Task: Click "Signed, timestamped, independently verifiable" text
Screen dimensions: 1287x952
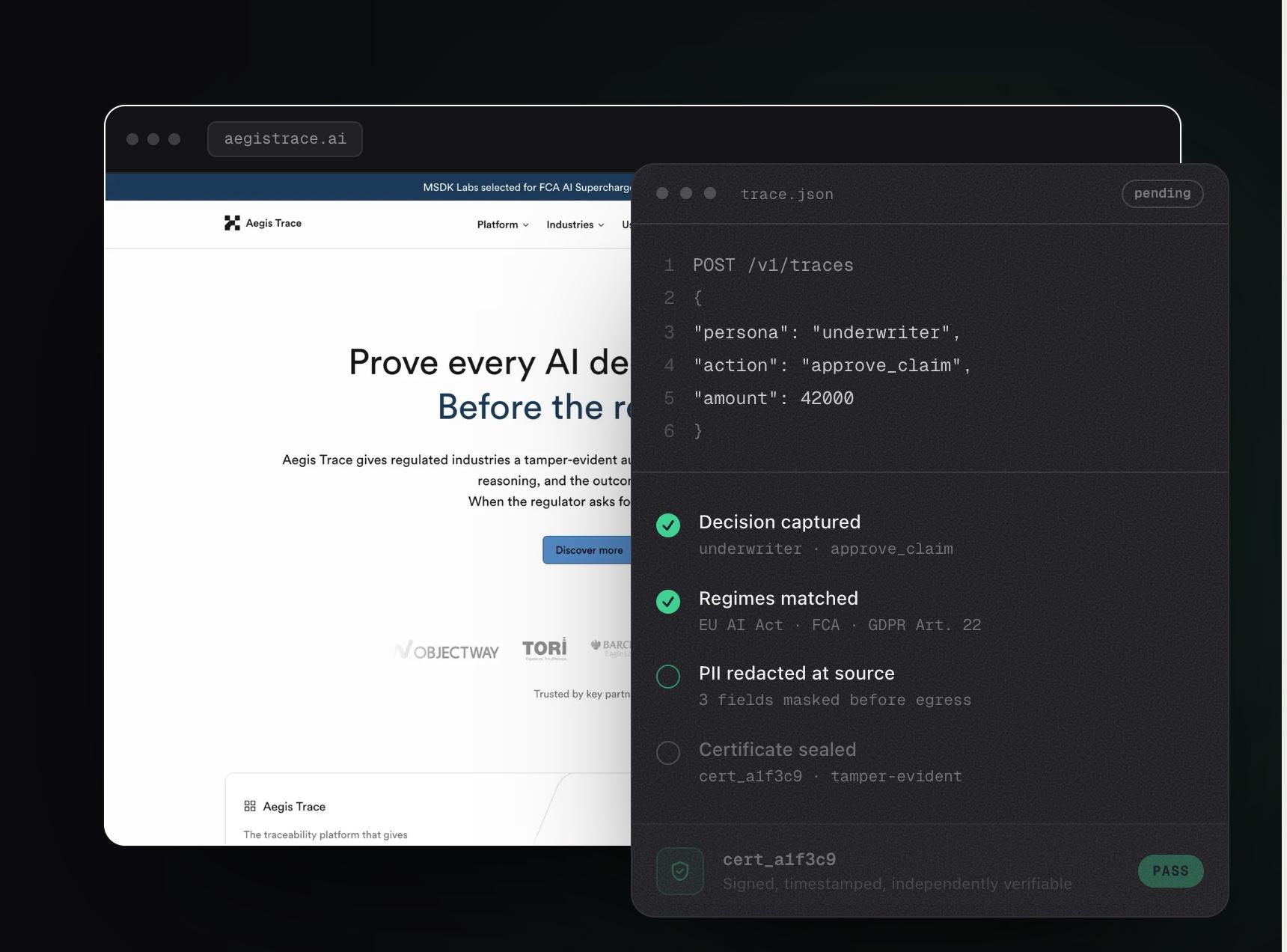Action: click(x=897, y=884)
